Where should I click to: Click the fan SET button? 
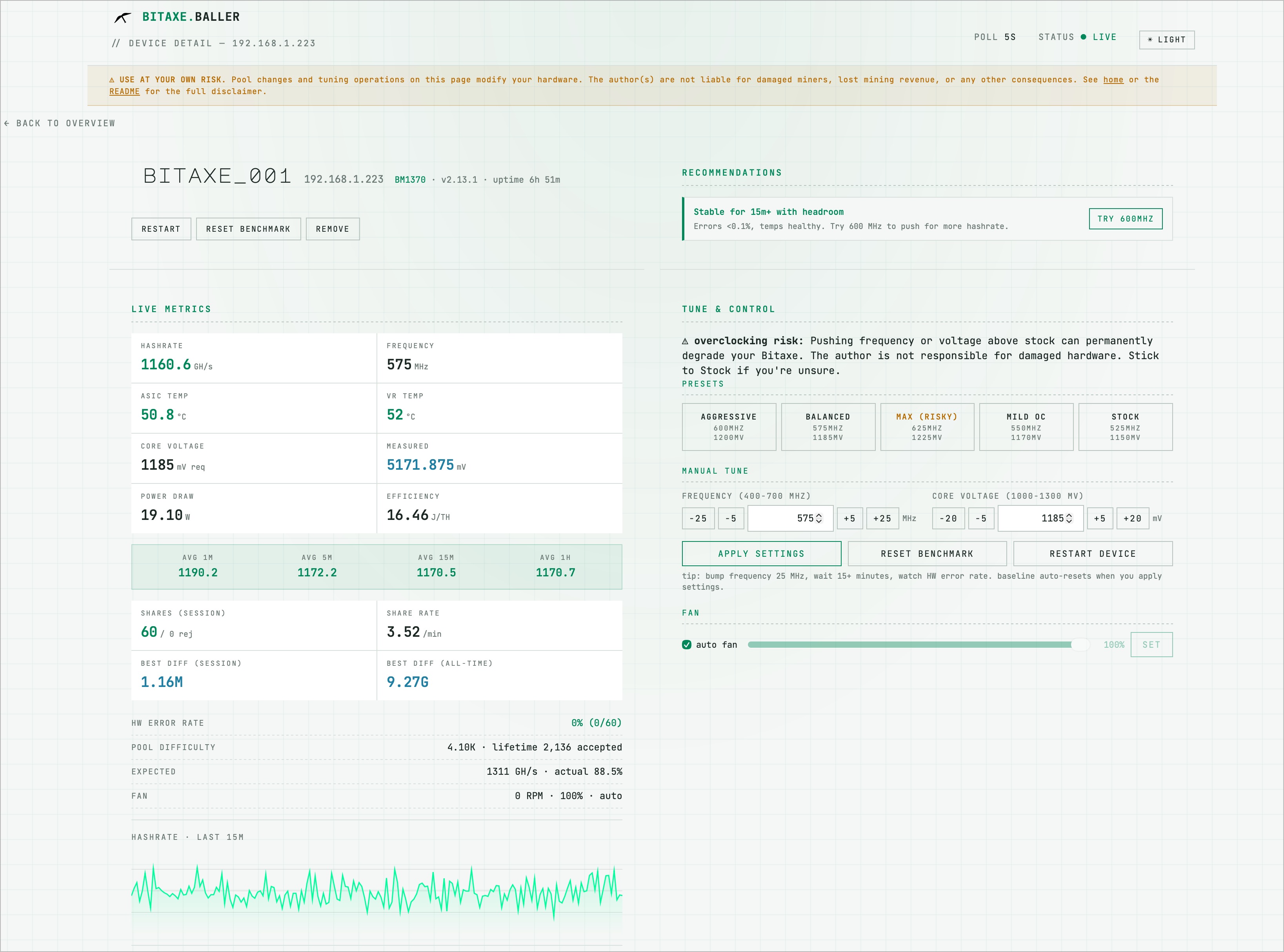point(1151,644)
